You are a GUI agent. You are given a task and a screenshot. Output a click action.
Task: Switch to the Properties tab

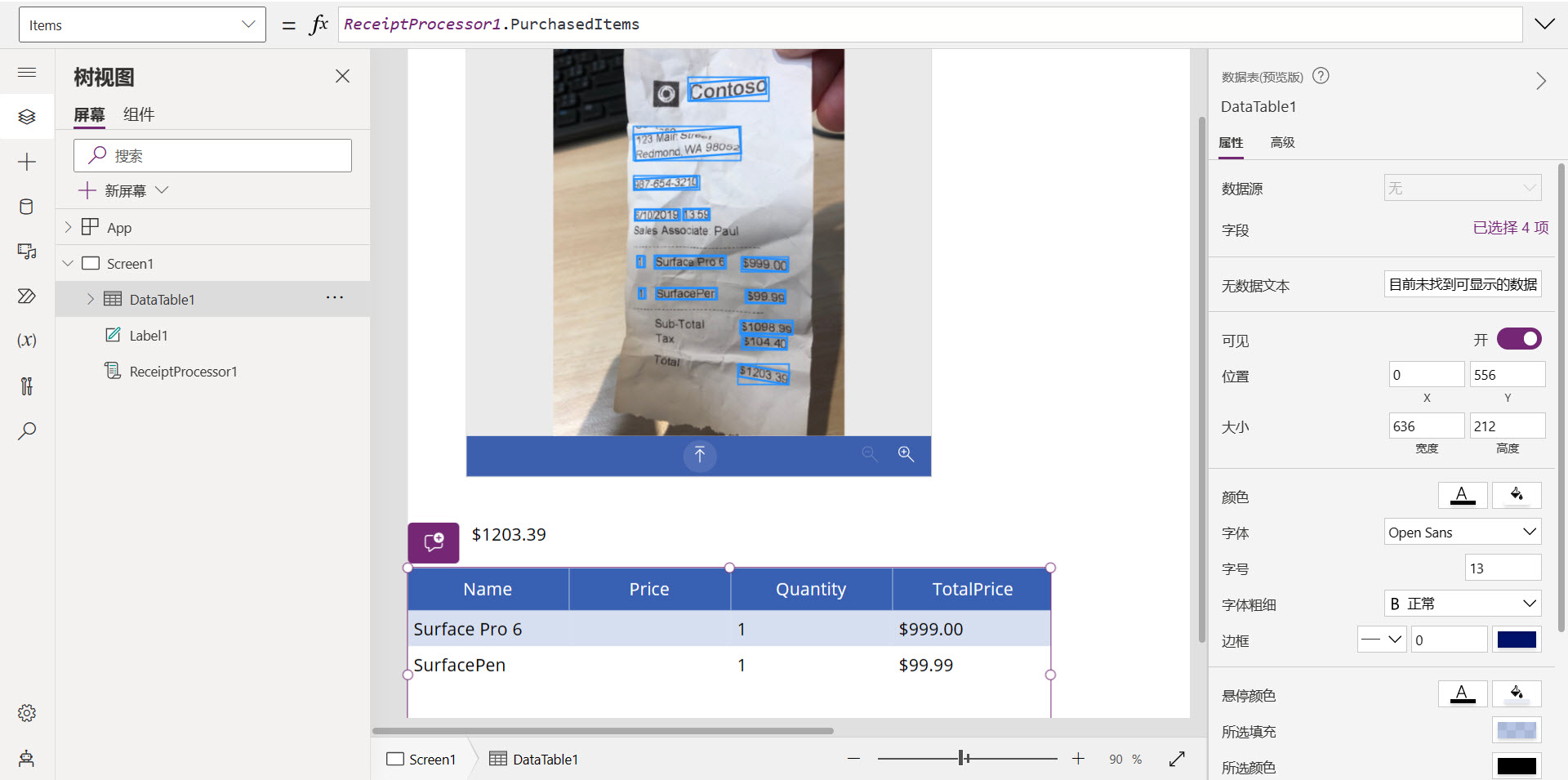(x=1231, y=143)
